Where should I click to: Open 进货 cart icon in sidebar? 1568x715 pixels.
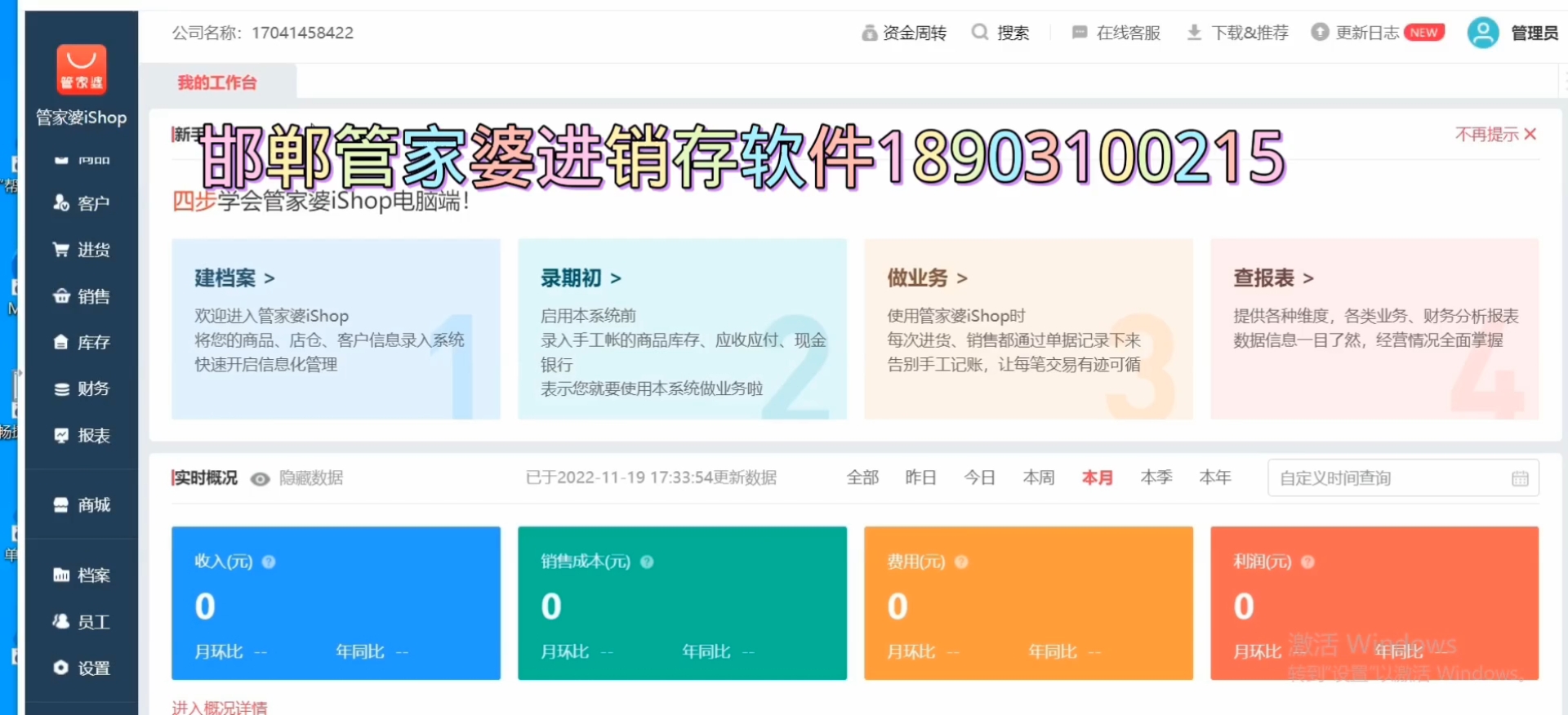coord(61,249)
